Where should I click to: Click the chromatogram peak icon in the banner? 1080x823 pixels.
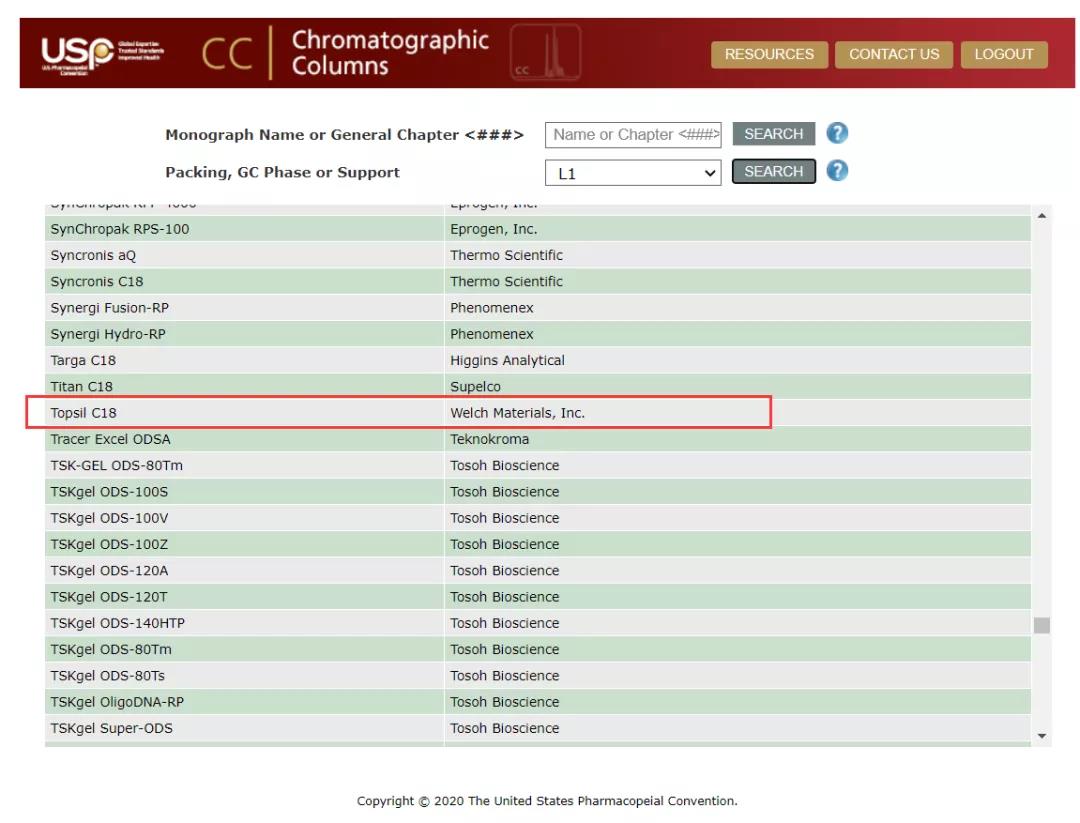point(545,53)
